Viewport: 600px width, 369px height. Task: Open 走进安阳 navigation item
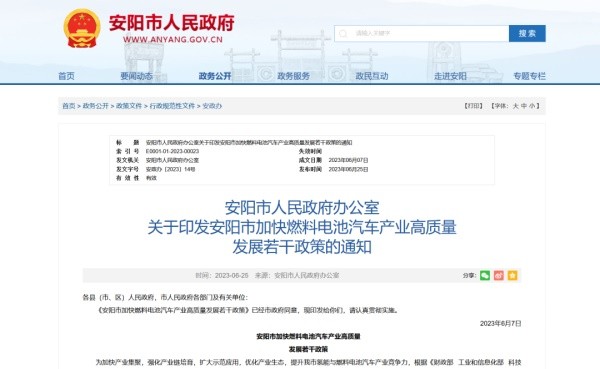coord(450,76)
